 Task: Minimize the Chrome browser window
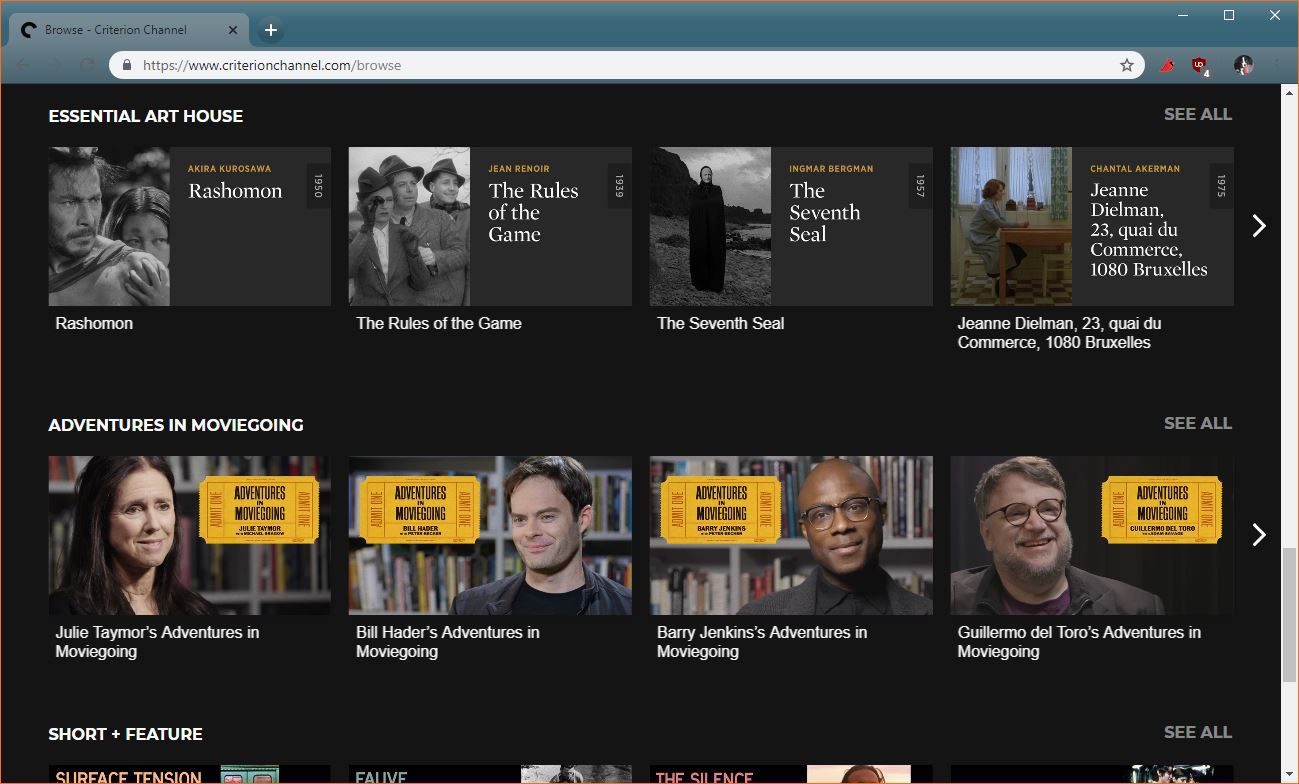pos(1184,15)
